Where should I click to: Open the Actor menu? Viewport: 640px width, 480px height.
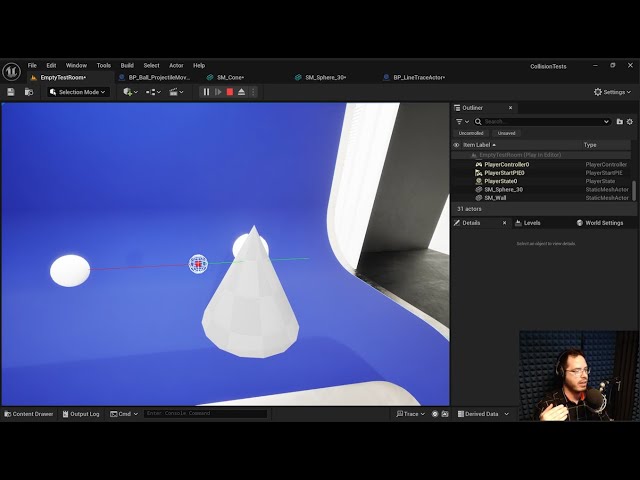point(176,65)
